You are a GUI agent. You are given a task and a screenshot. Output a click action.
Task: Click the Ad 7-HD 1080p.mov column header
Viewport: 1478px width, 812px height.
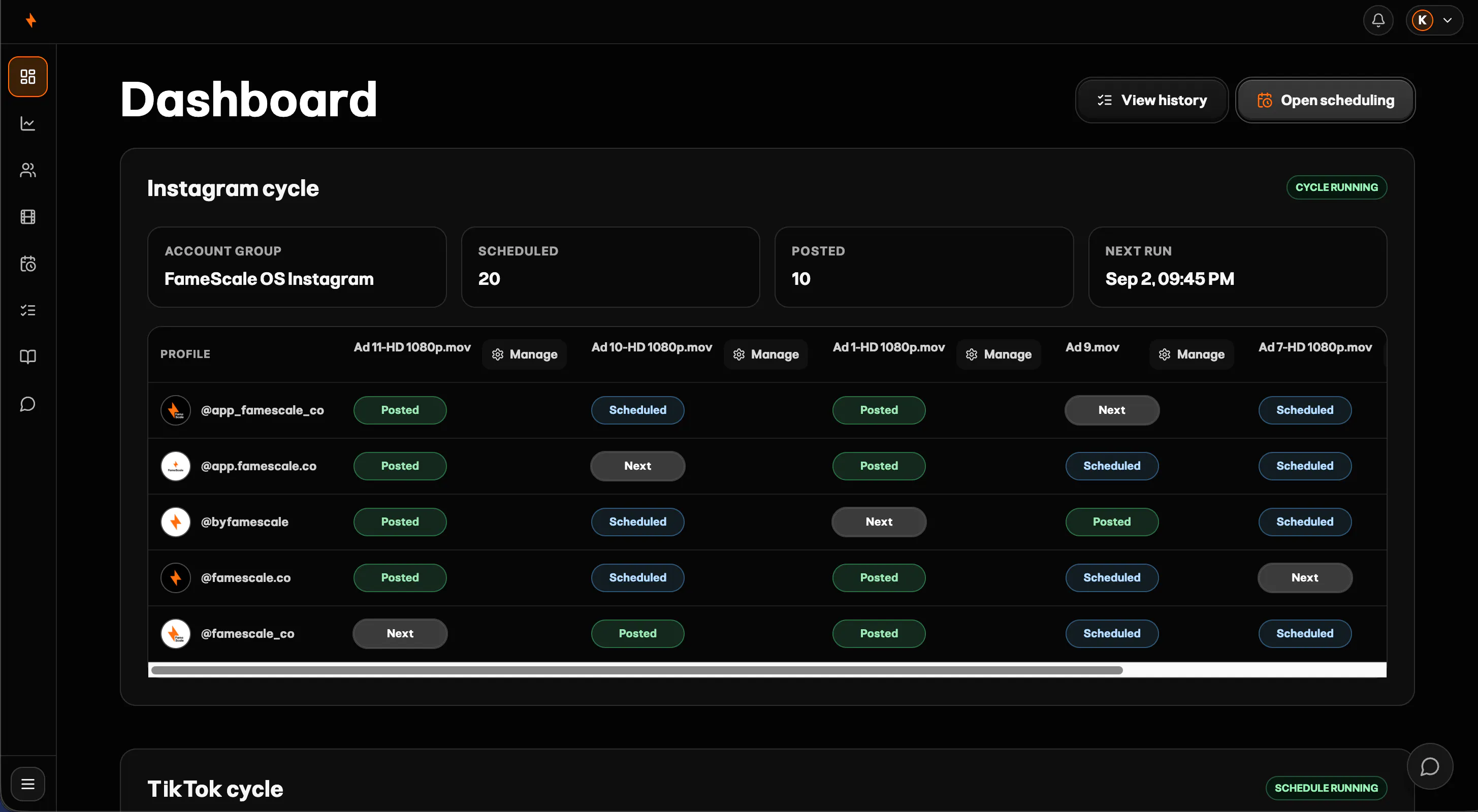[1315, 347]
